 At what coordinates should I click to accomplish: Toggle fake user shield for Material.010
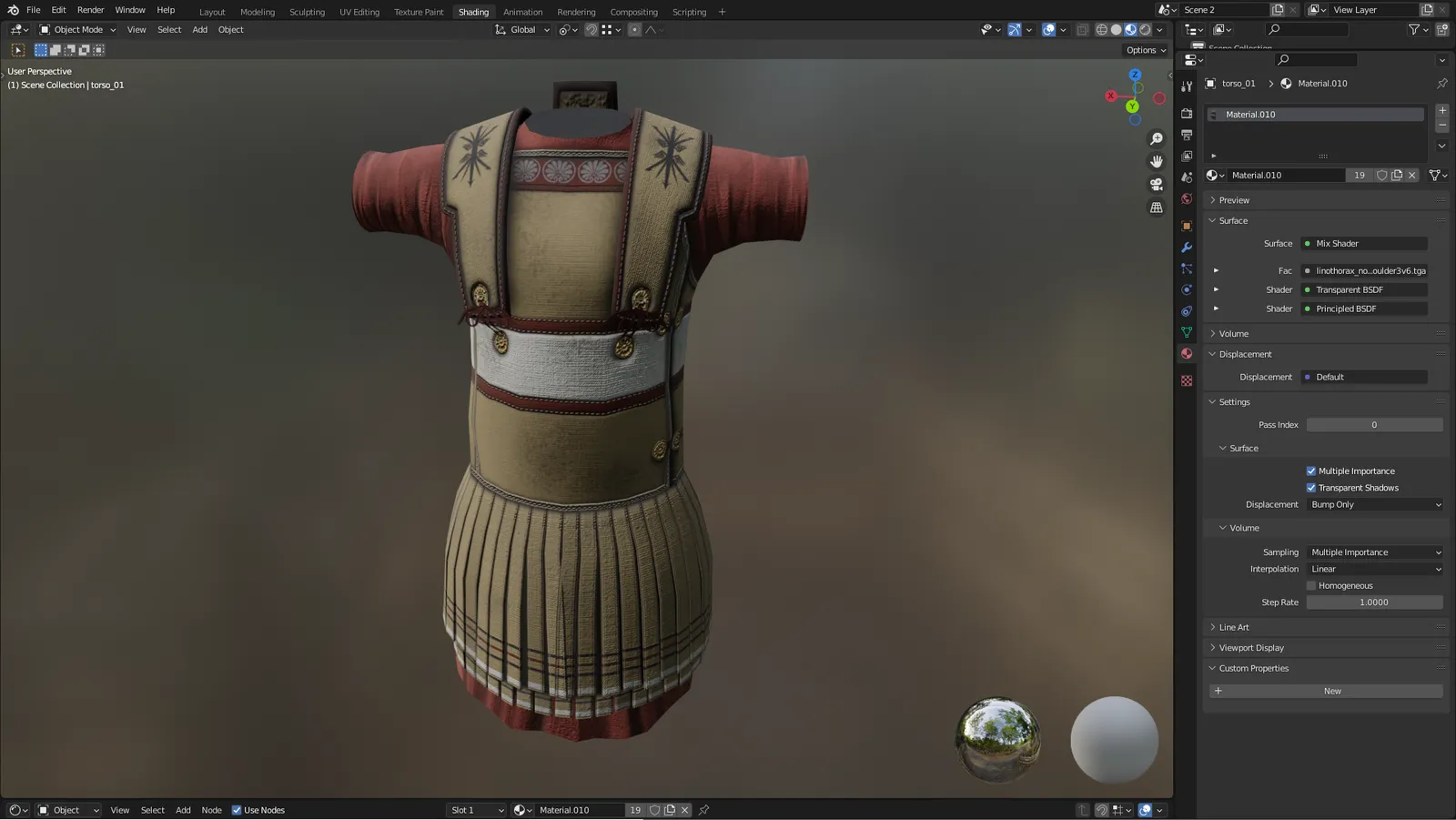click(1381, 176)
